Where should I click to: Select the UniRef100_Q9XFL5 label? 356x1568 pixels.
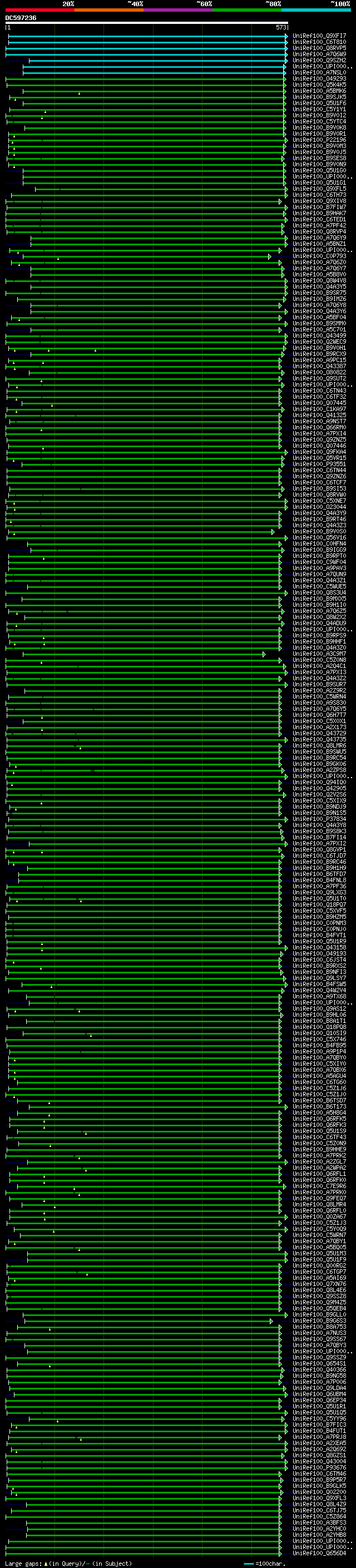319,189
